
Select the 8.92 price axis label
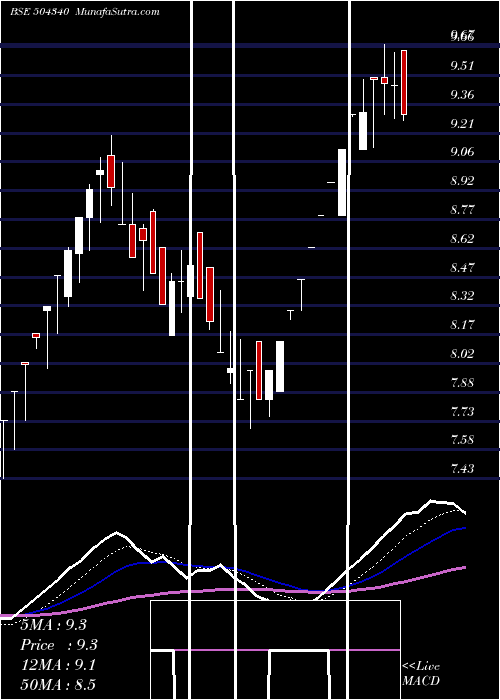point(462,181)
